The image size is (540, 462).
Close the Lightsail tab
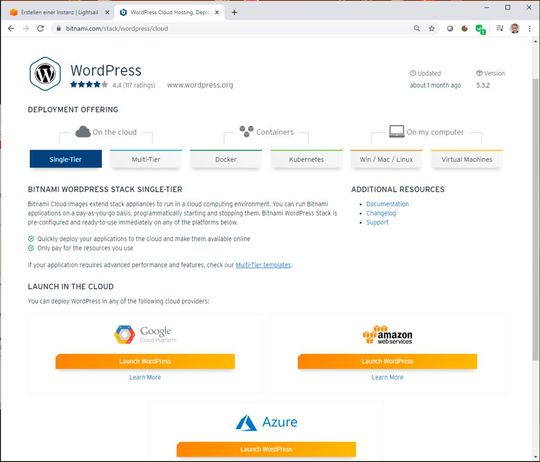107,12
